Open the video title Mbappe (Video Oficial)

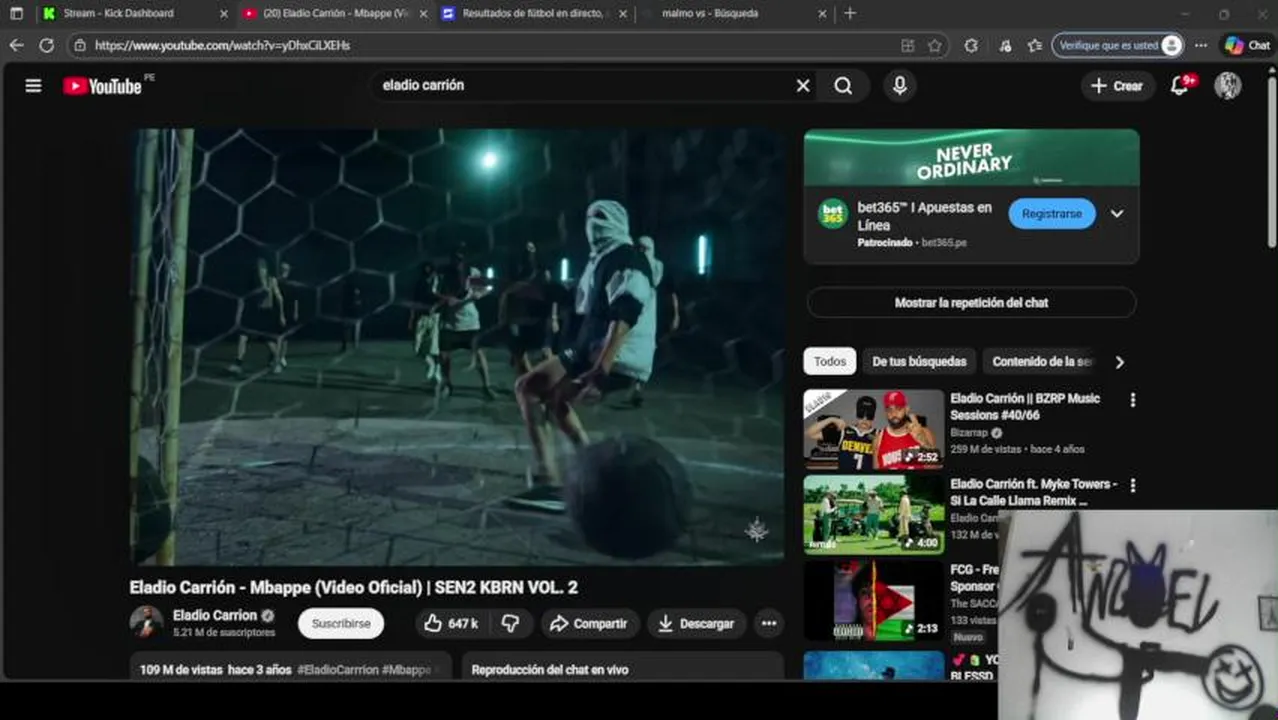point(353,588)
